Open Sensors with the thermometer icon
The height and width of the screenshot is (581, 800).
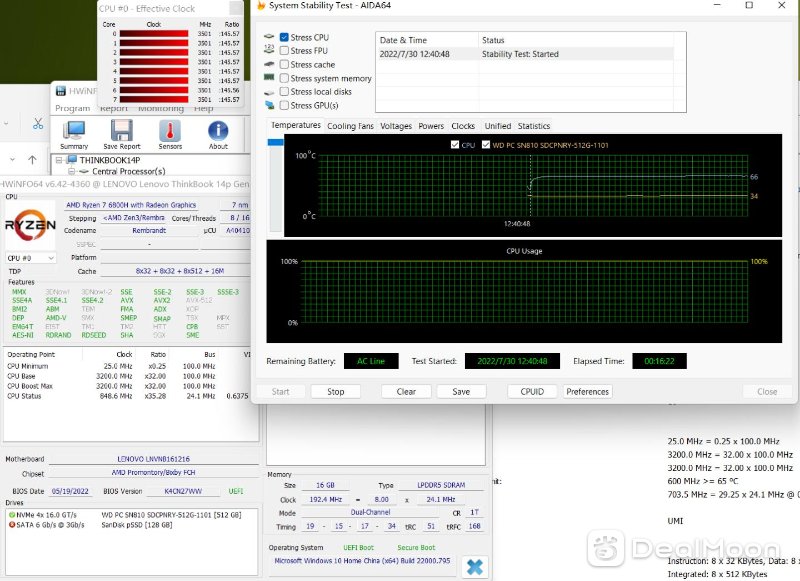pos(170,131)
